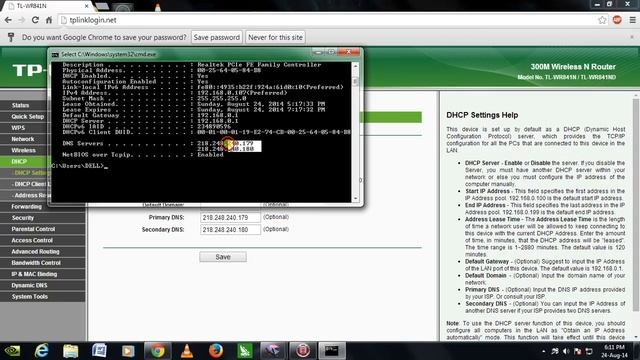Go forward in Chrome navigation
This screenshot has width=640, height=360.
[21, 20]
